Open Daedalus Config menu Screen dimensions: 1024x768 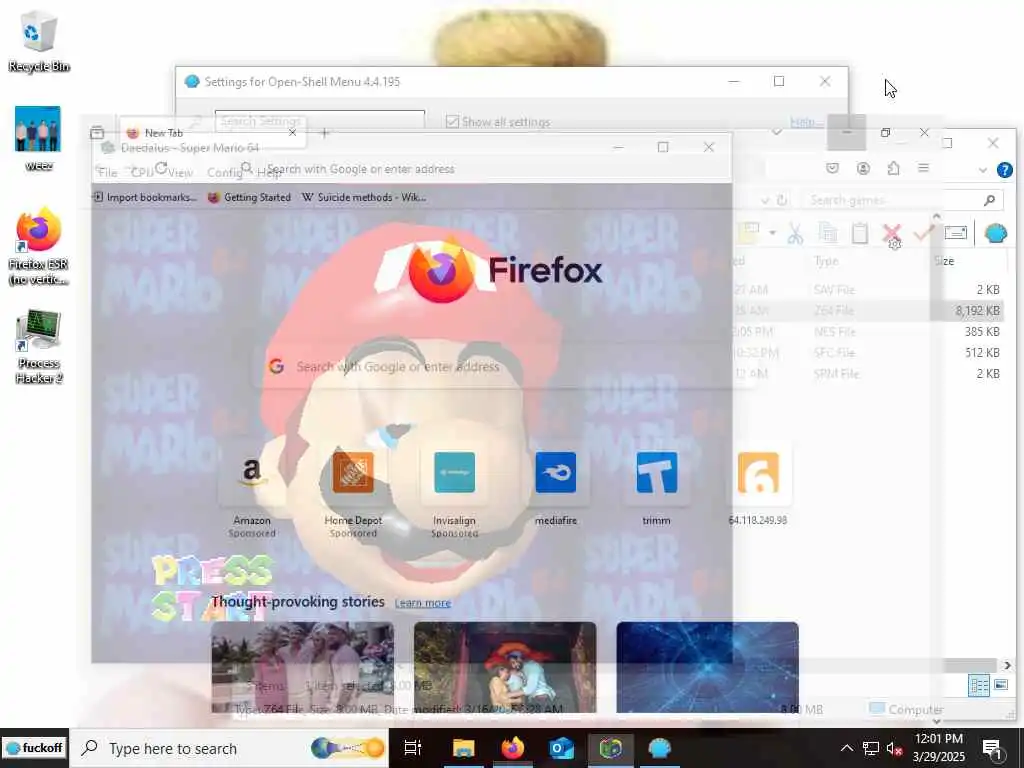(x=224, y=172)
